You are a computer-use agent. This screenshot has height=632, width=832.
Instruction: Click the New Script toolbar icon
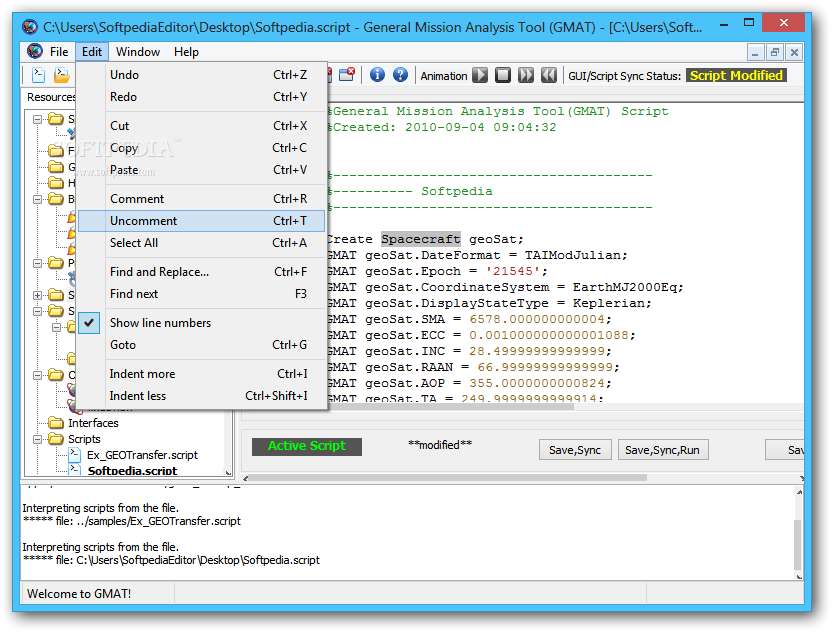coord(38,75)
